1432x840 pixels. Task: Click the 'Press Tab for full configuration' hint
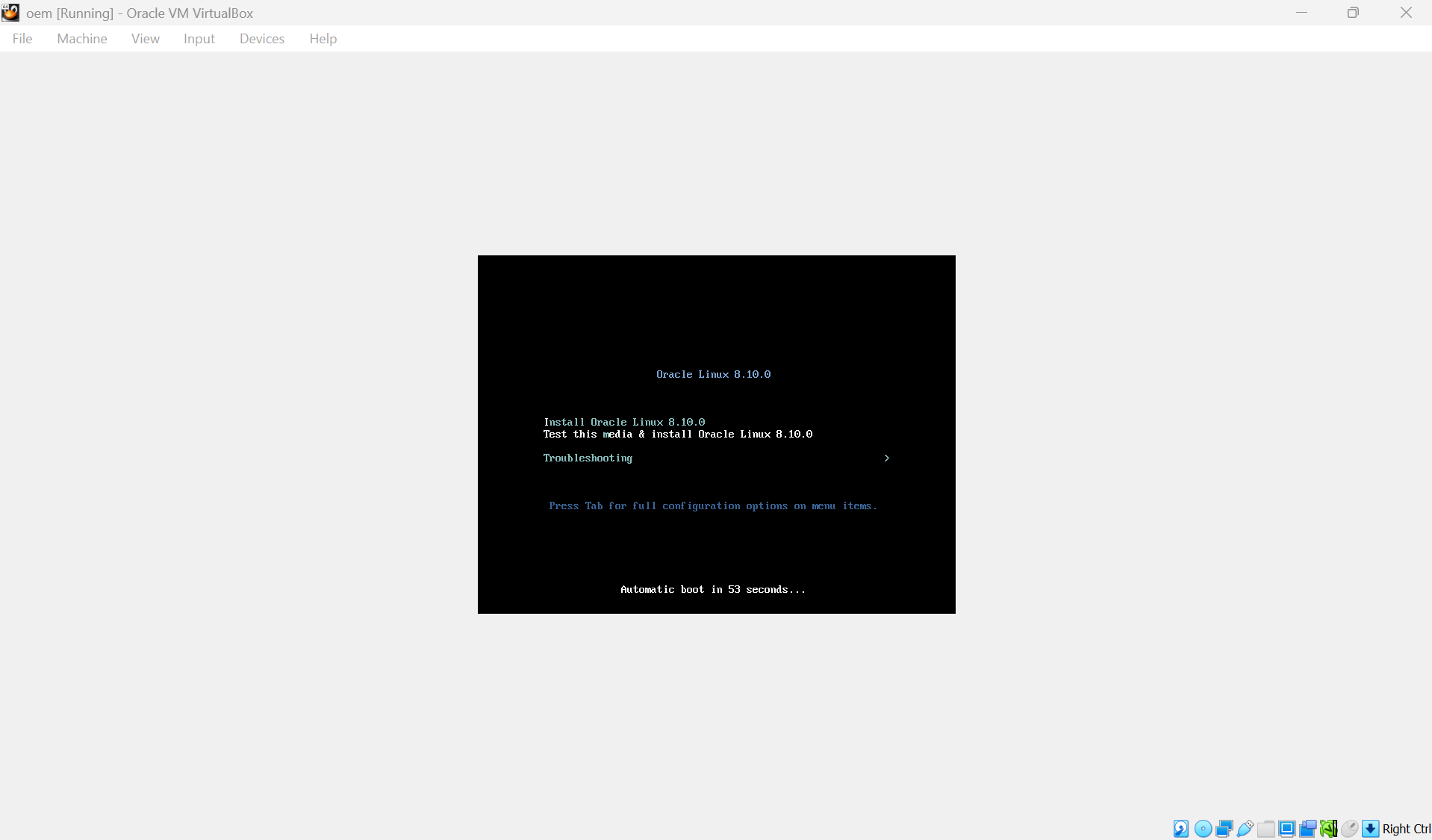pos(713,505)
